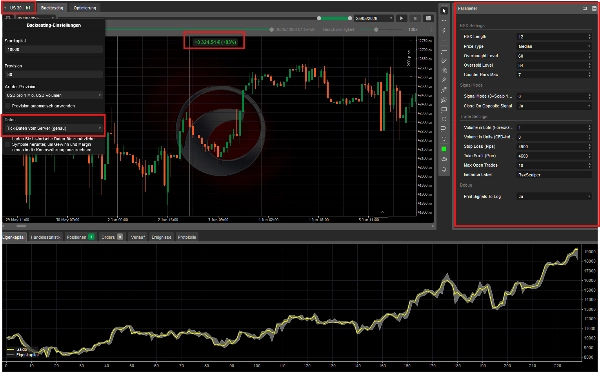Click the dots icon below the cursor tool
The width and height of the screenshot is (600, 372).
click(444, 21)
